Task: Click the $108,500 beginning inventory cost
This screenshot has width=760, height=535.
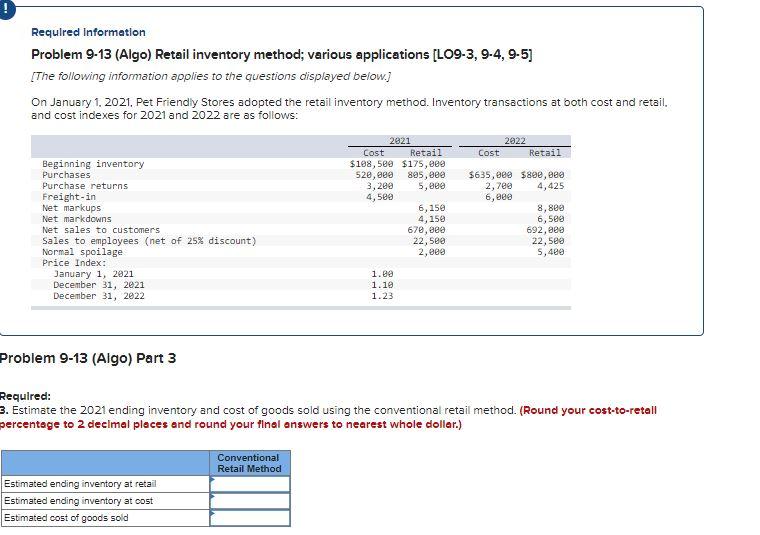Action: pyautogui.click(x=371, y=164)
